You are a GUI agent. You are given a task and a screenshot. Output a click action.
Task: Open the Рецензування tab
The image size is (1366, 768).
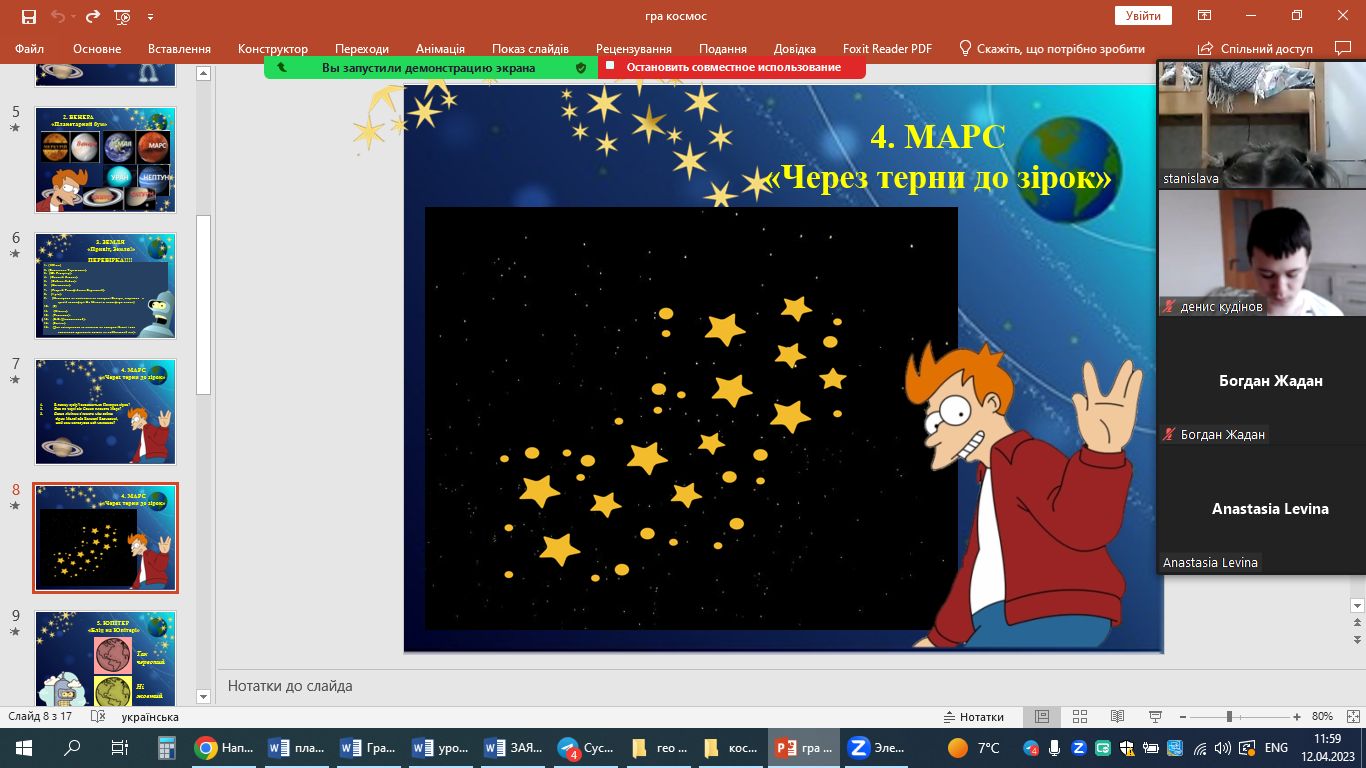634,49
